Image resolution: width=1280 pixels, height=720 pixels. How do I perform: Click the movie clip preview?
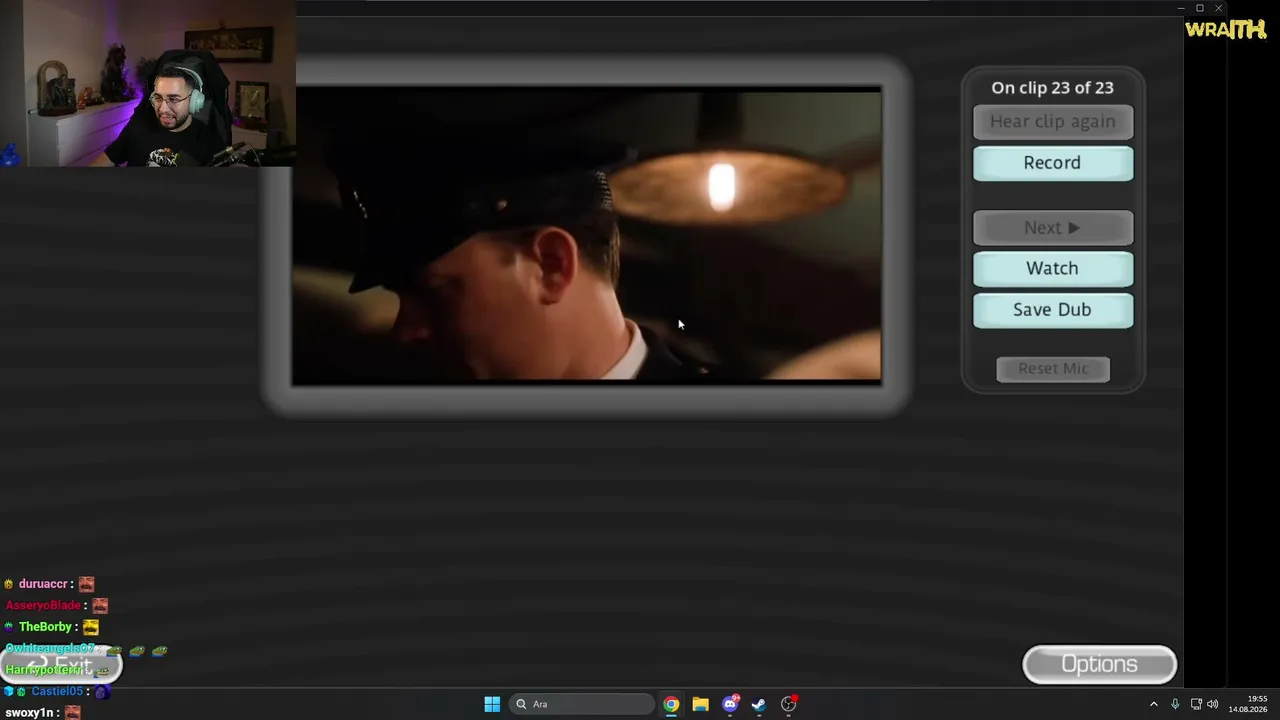tap(586, 236)
